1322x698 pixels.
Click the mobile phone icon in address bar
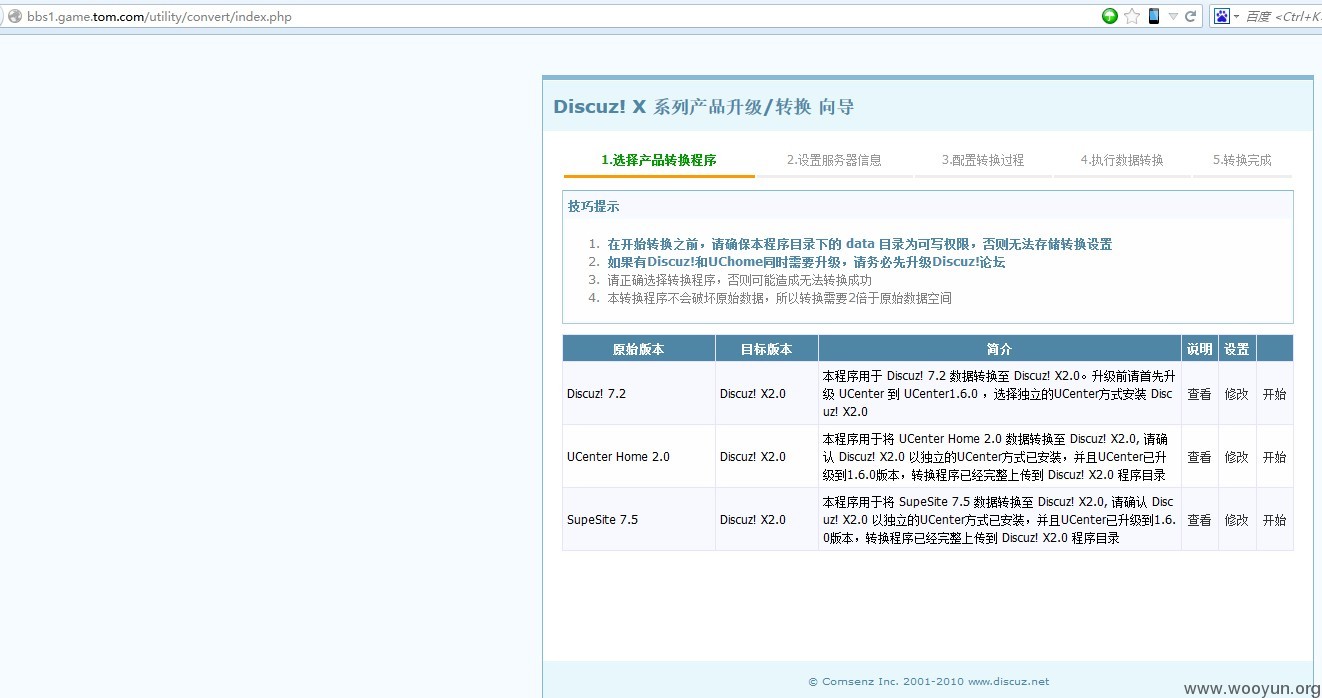point(1154,16)
